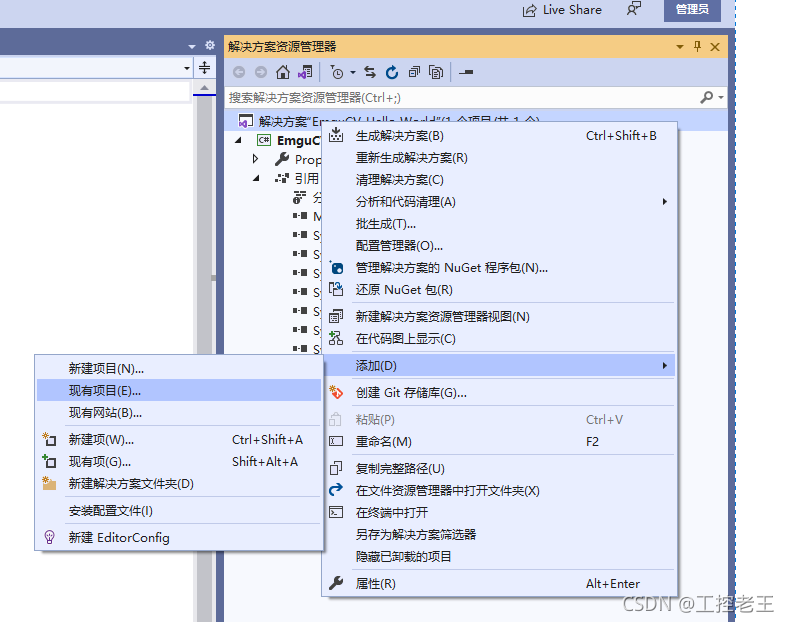789x622 pixels.
Task: Click the Properties dash icon in toolbar
Action: point(466,72)
